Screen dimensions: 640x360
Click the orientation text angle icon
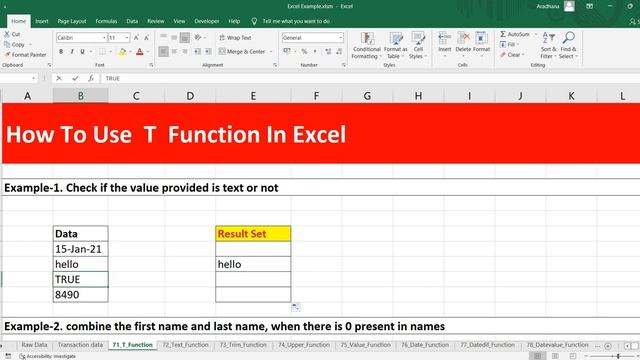pyautogui.click(x=198, y=38)
